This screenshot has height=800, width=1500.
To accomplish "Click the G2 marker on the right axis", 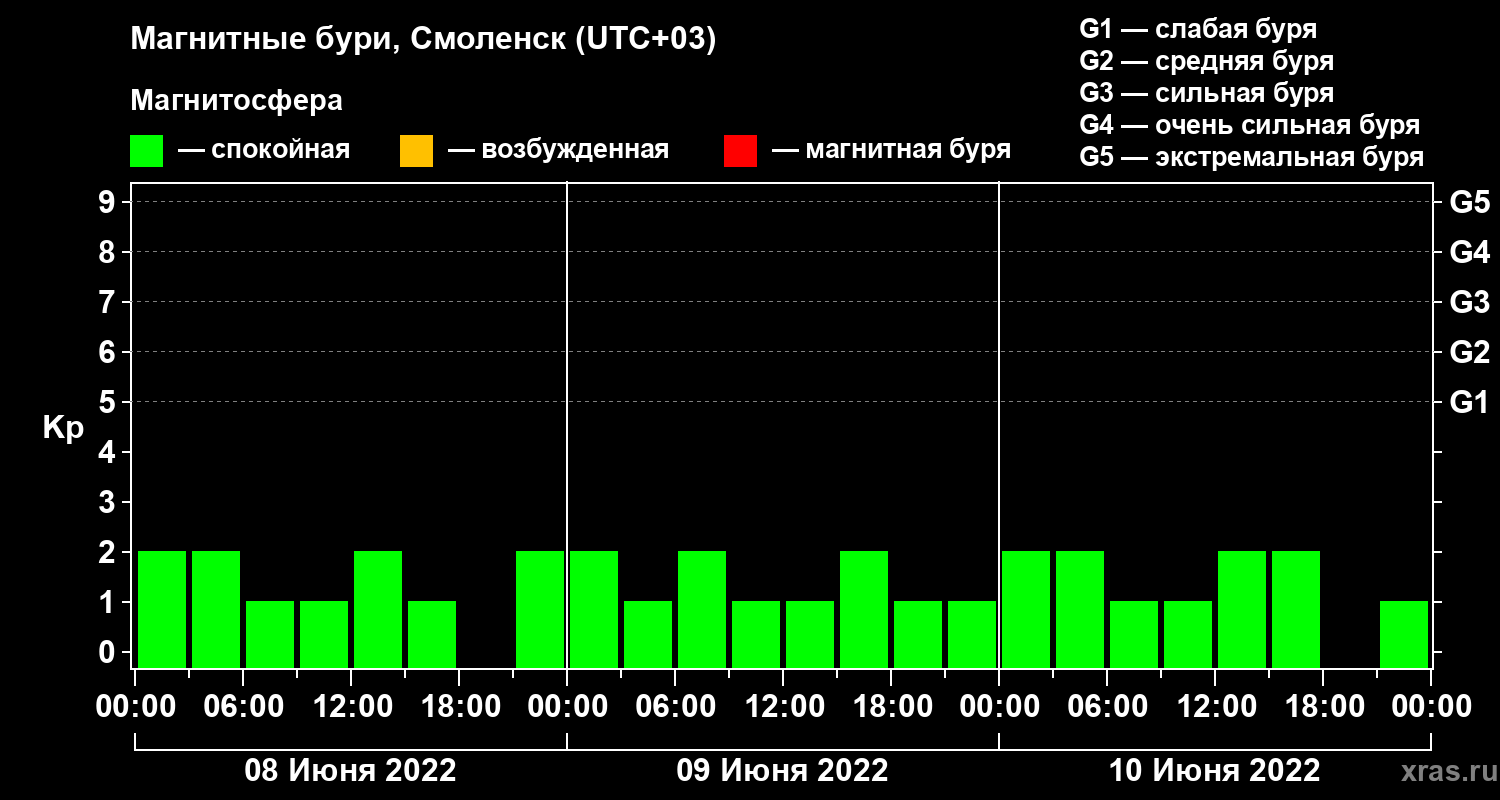I will (1469, 352).
